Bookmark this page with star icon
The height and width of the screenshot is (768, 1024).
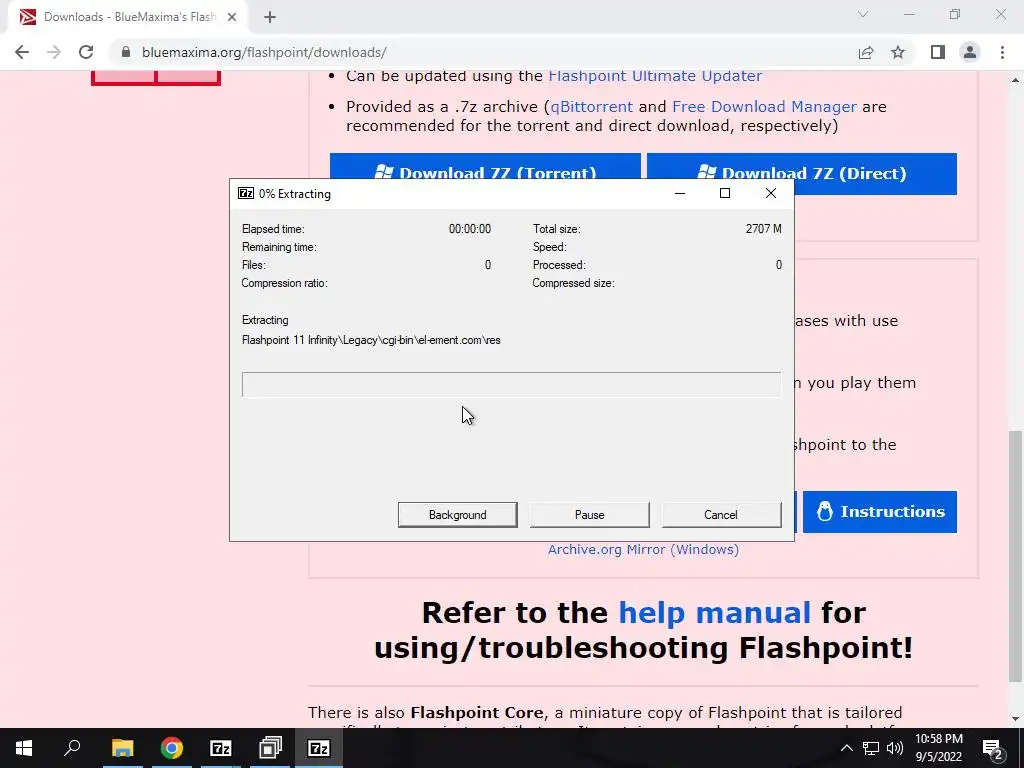point(898,52)
